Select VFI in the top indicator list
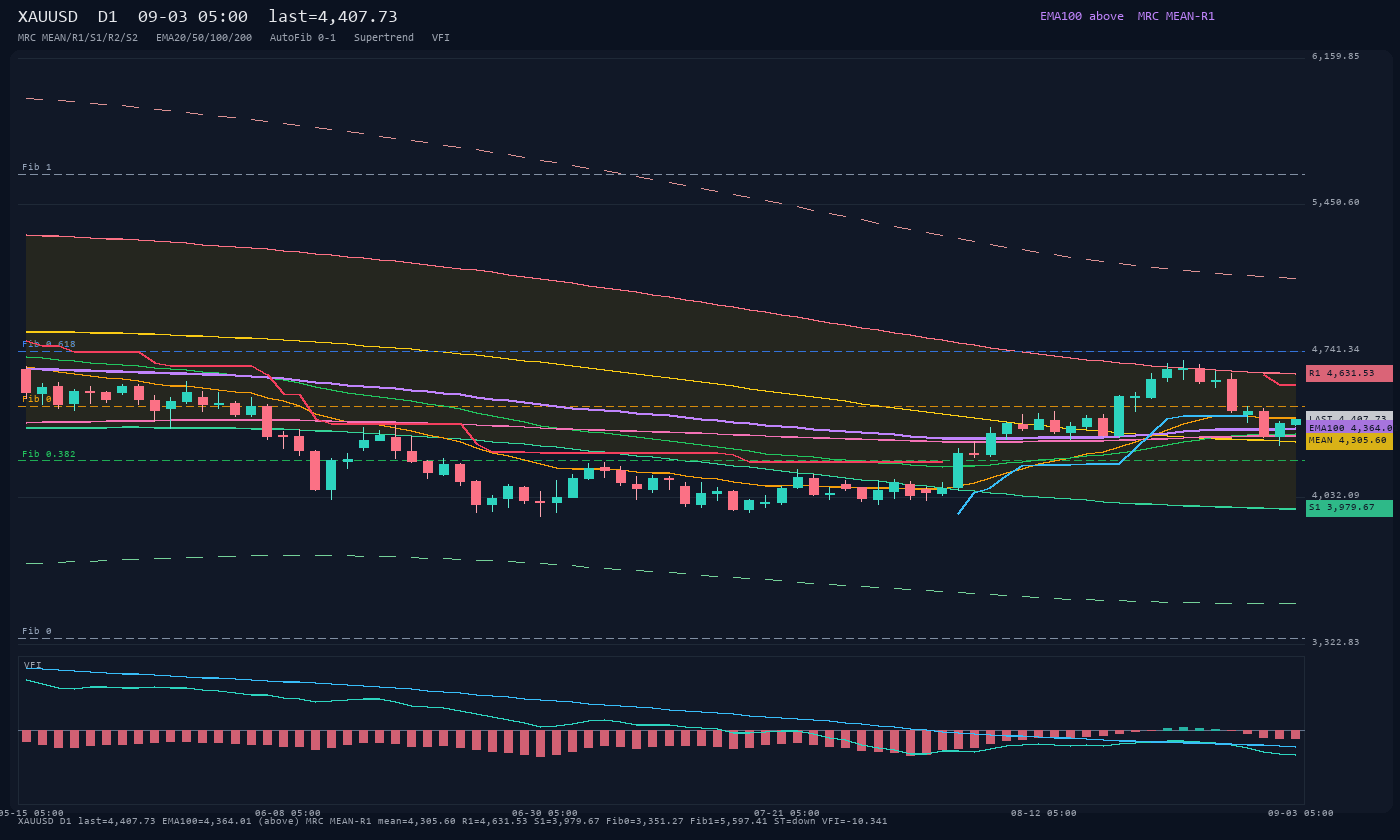 [x=441, y=38]
